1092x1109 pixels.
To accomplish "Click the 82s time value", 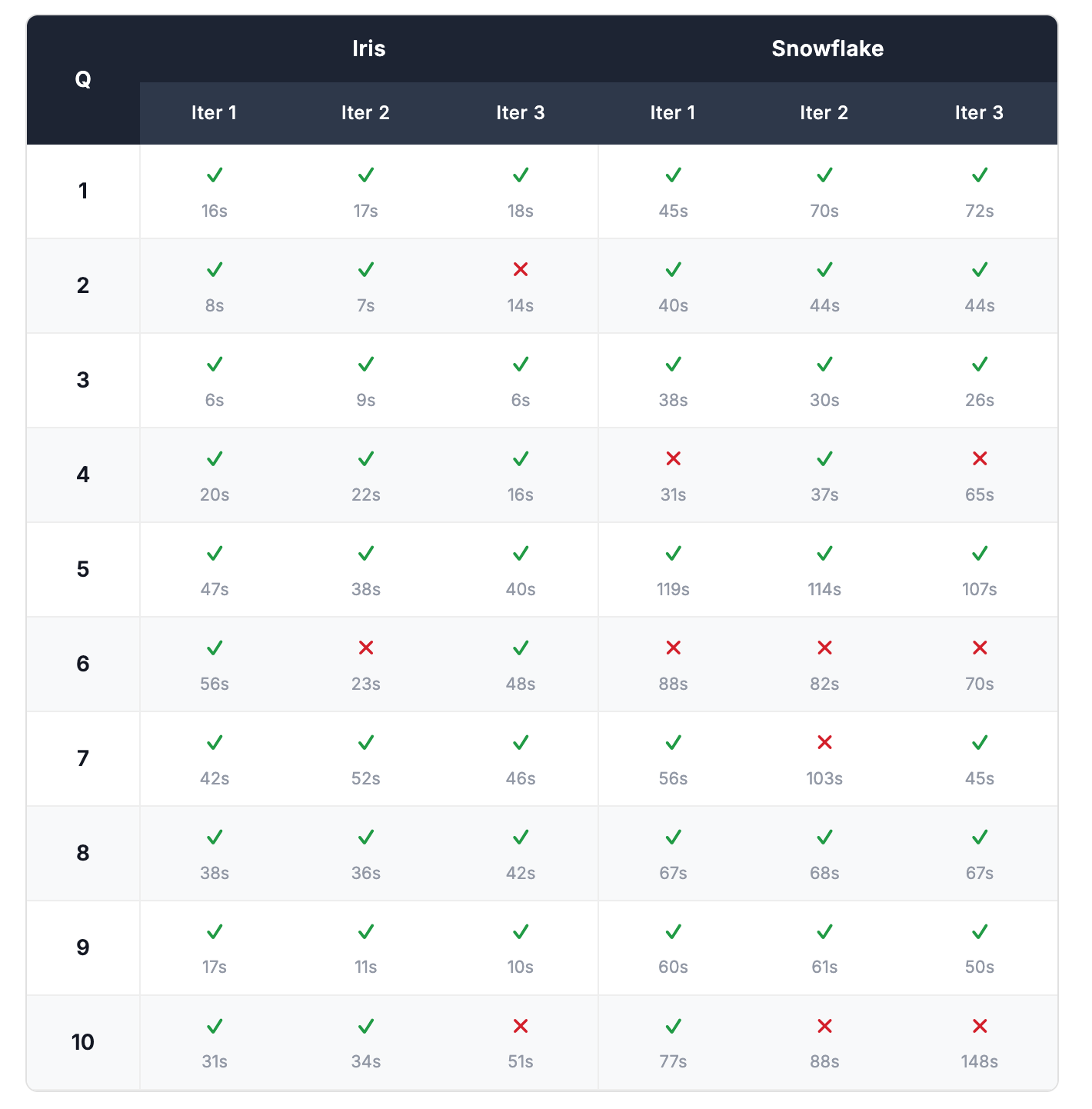I will tap(824, 684).
